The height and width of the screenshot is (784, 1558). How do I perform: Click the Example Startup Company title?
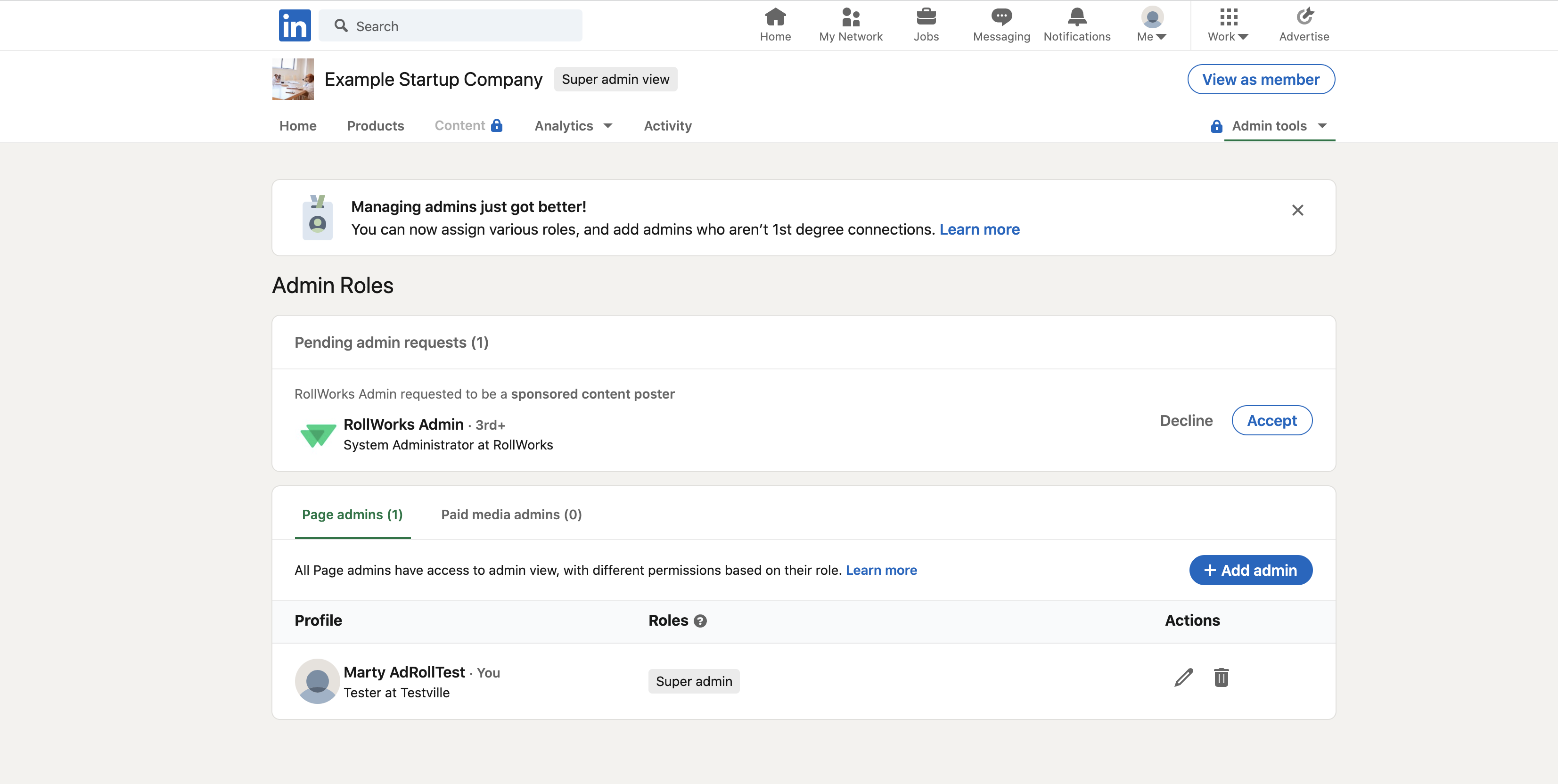(433, 79)
